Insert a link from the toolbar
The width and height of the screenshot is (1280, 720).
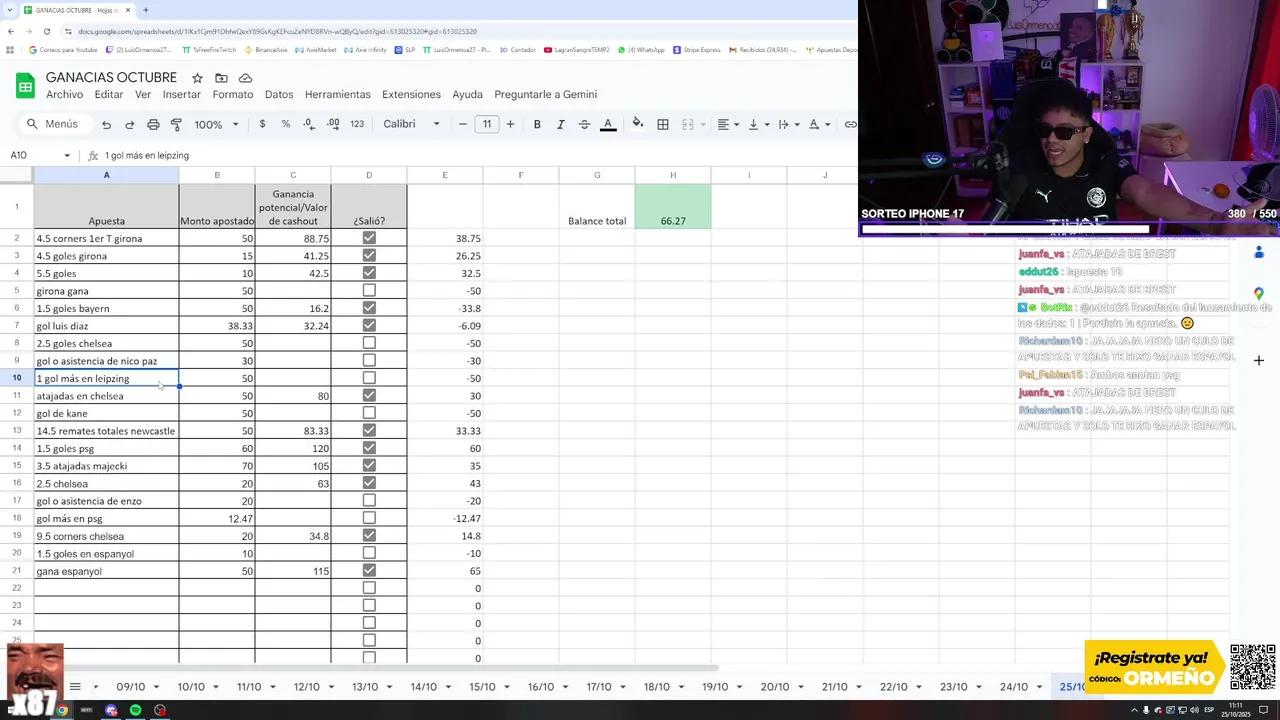point(850,124)
